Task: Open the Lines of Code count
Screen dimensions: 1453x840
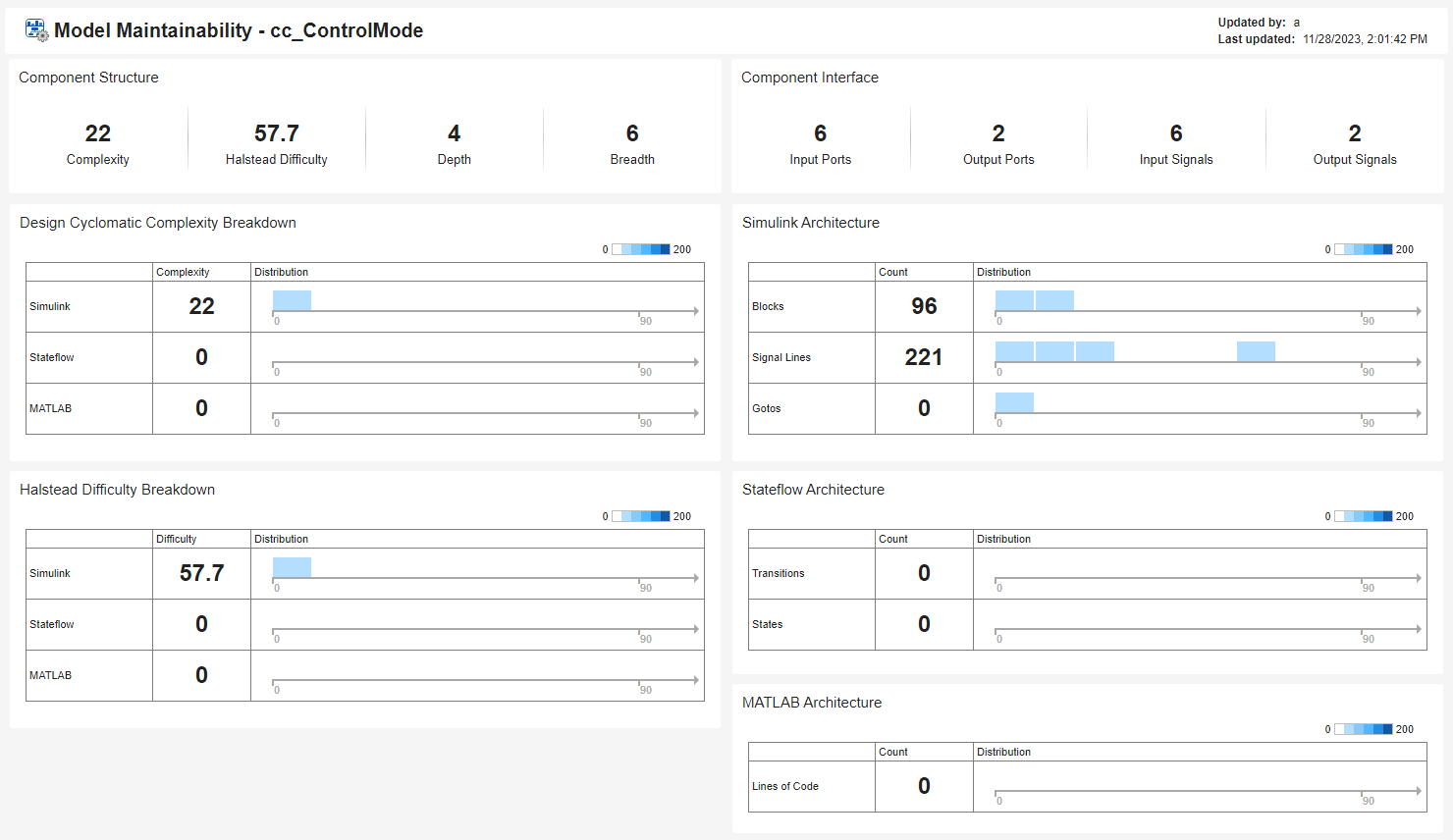Action: pos(924,786)
